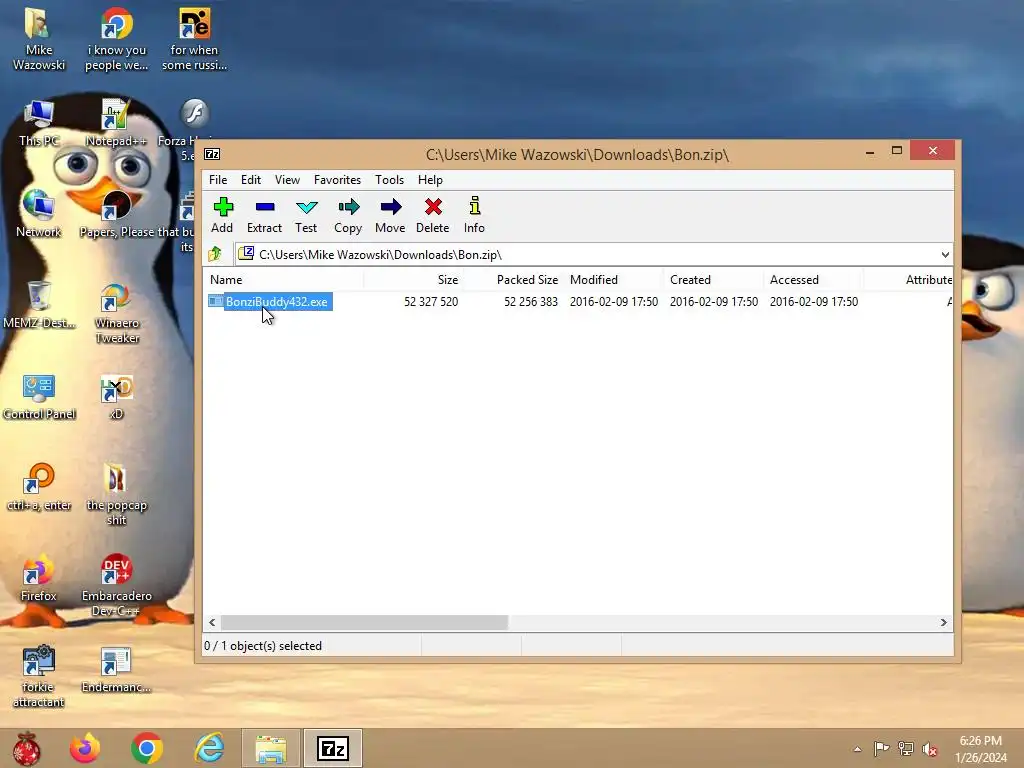This screenshot has width=1024, height=768.
Task: Open the Help menu
Action: pos(430,180)
